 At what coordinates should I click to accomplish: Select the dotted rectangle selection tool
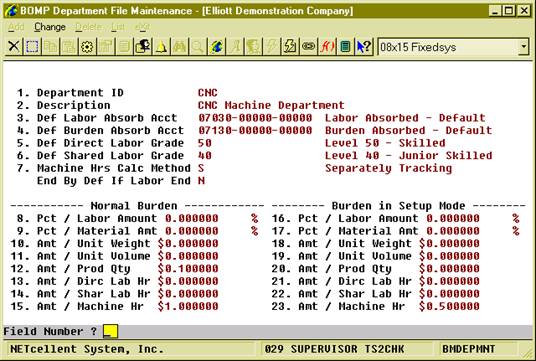point(32,46)
